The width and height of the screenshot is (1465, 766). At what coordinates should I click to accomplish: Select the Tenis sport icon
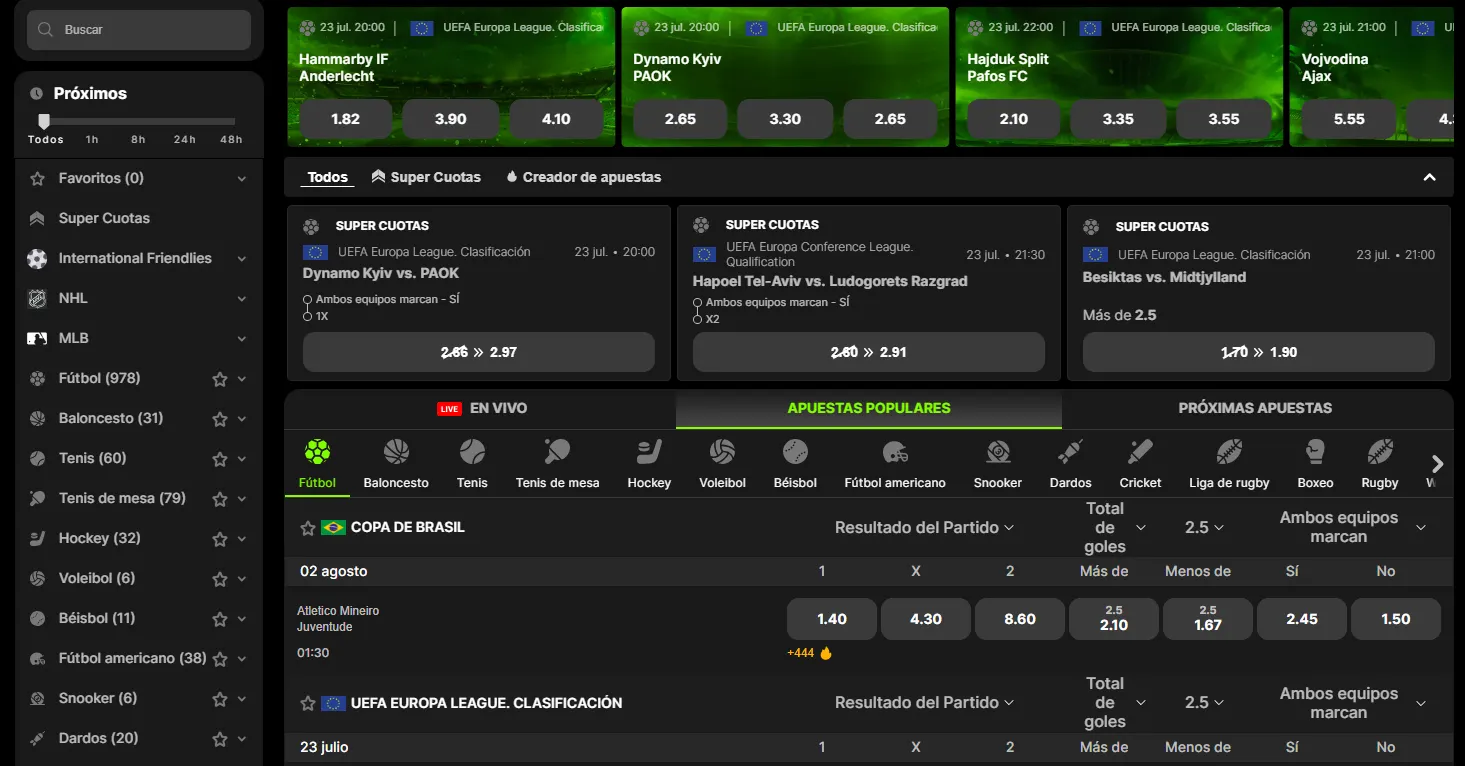pyautogui.click(x=472, y=452)
